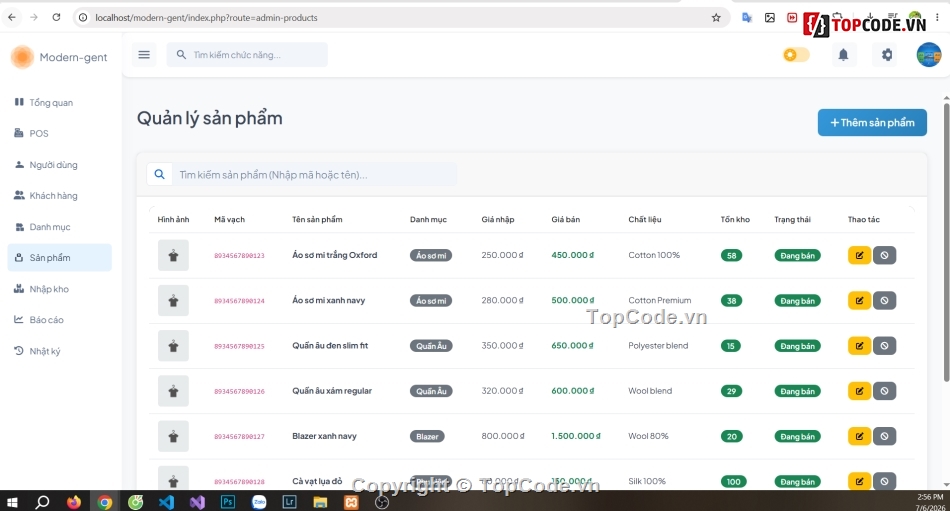The height and width of the screenshot is (511, 950).
Task: Open image thumbnail of Quần âu đen slim fit
Action: pos(173,346)
